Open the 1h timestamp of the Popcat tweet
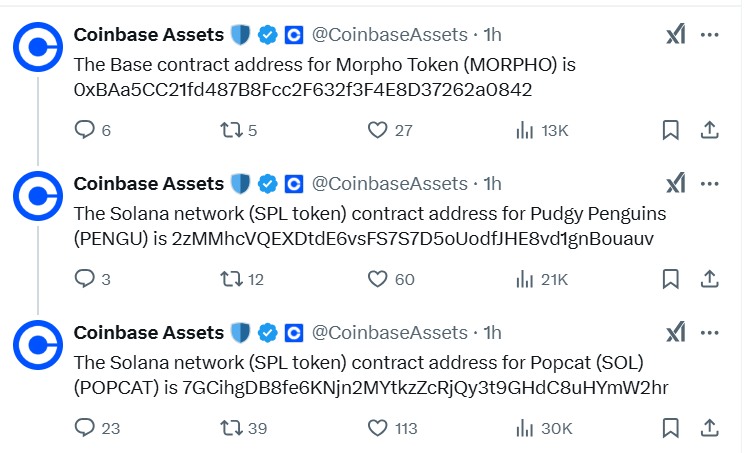 tap(492, 333)
